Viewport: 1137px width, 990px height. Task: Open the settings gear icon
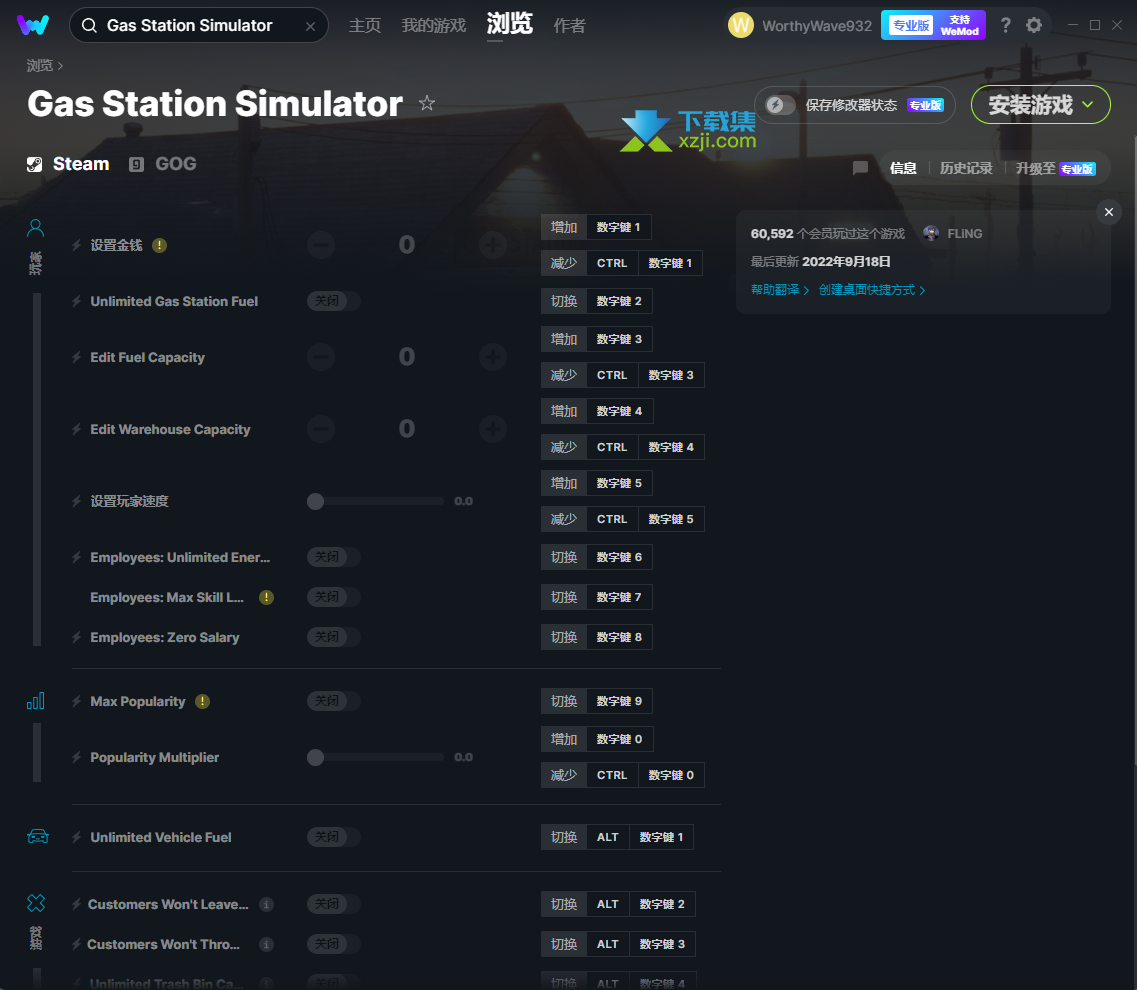tap(1034, 25)
